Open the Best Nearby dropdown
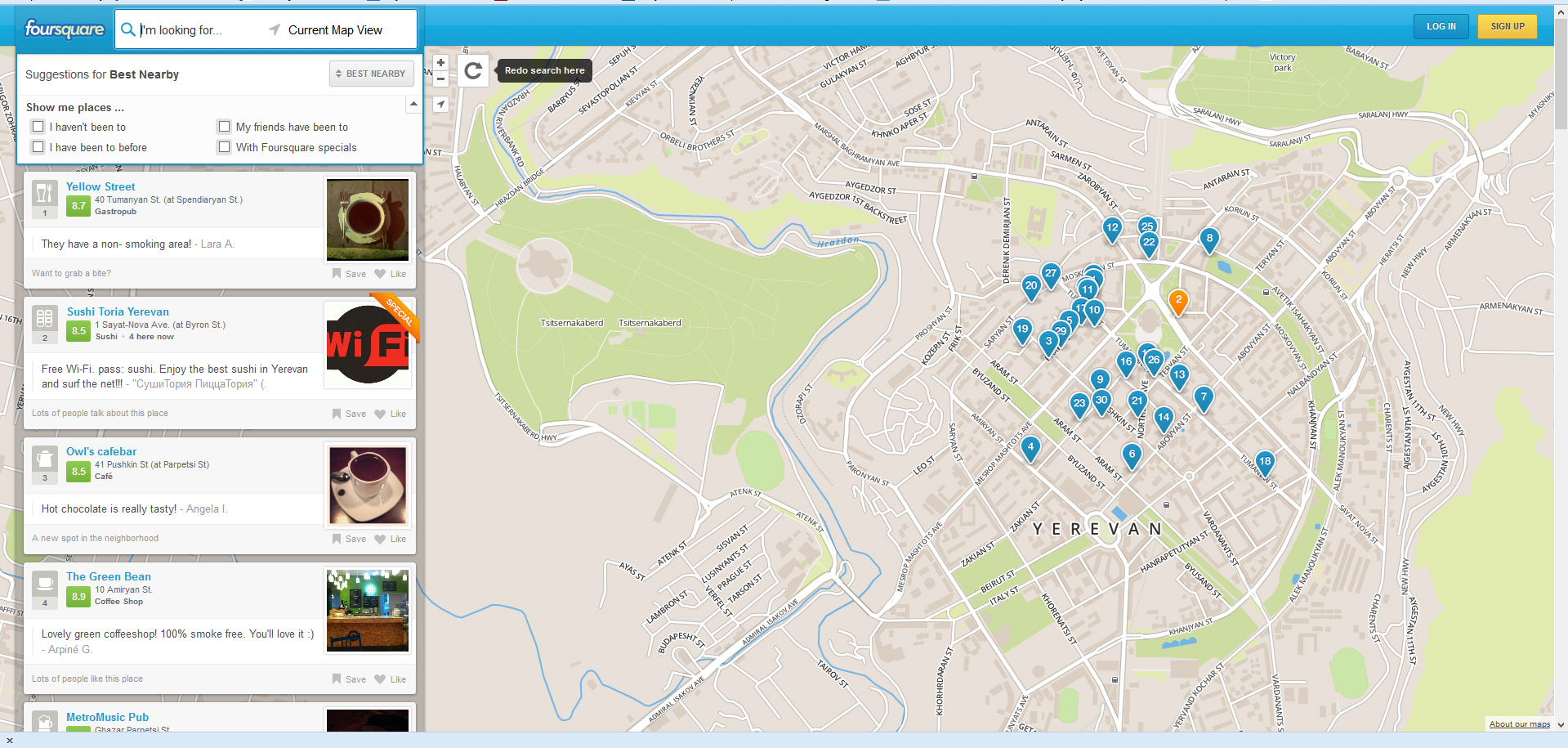 click(372, 74)
